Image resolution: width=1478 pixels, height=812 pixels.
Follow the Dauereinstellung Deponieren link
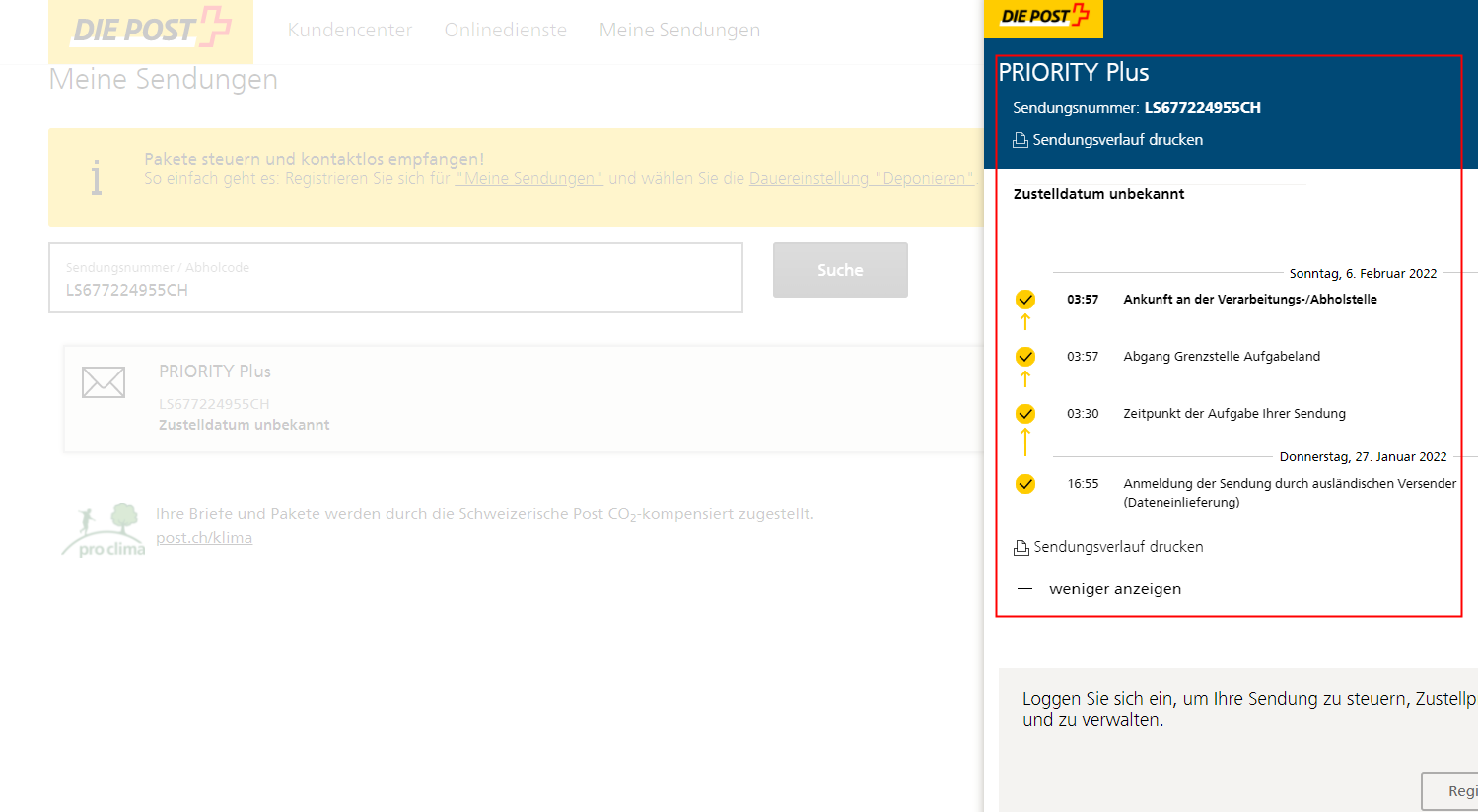pos(862,178)
